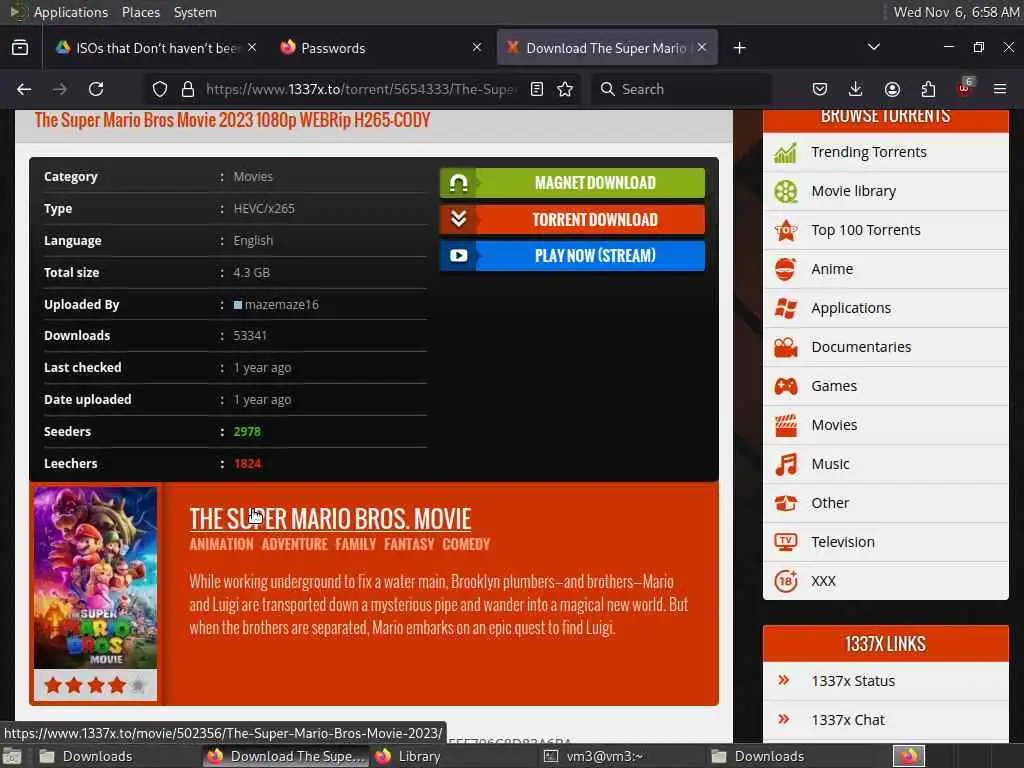Click the URL address bar
The image size is (1024, 768).
click(x=360, y=89)
